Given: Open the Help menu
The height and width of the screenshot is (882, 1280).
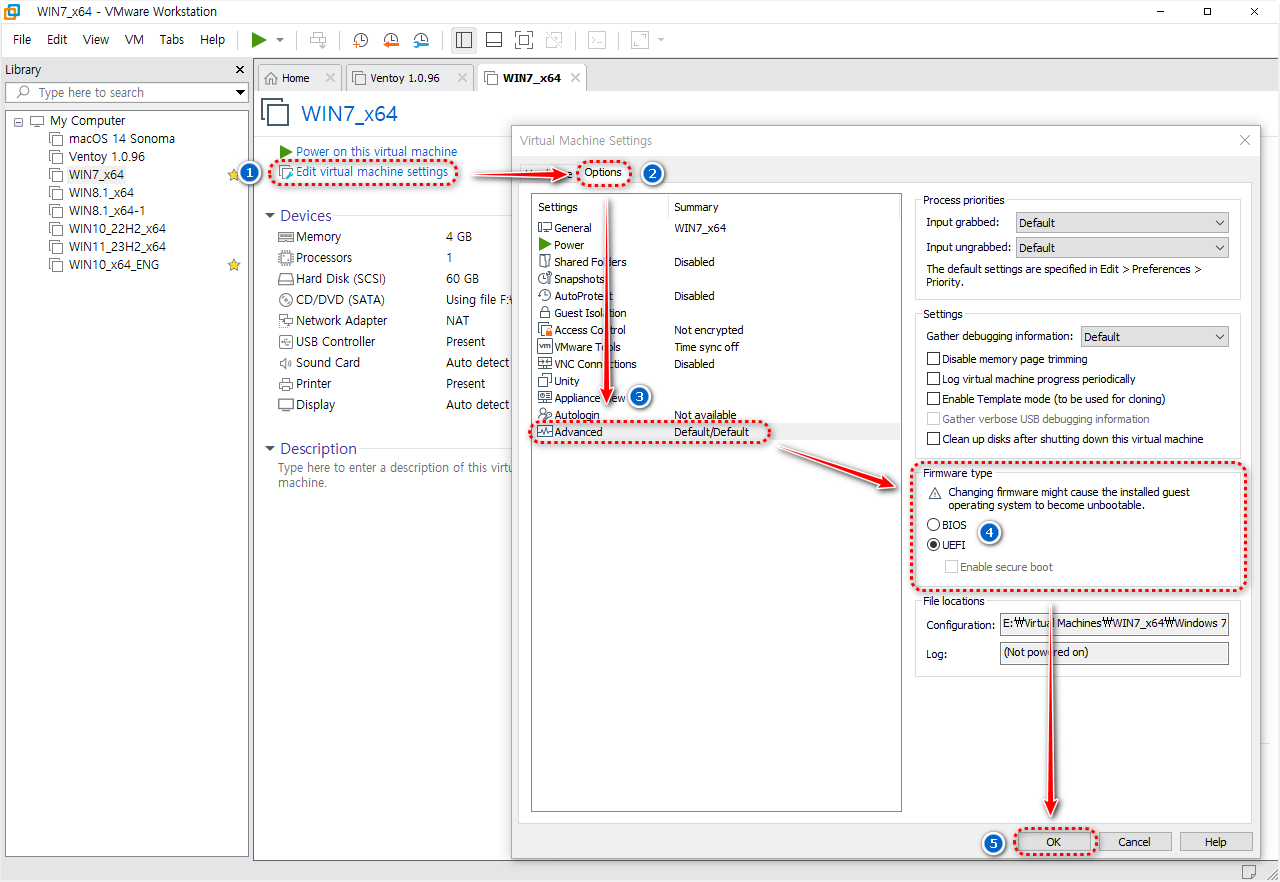Looking at the screenshot, I should tap(212, 40).
